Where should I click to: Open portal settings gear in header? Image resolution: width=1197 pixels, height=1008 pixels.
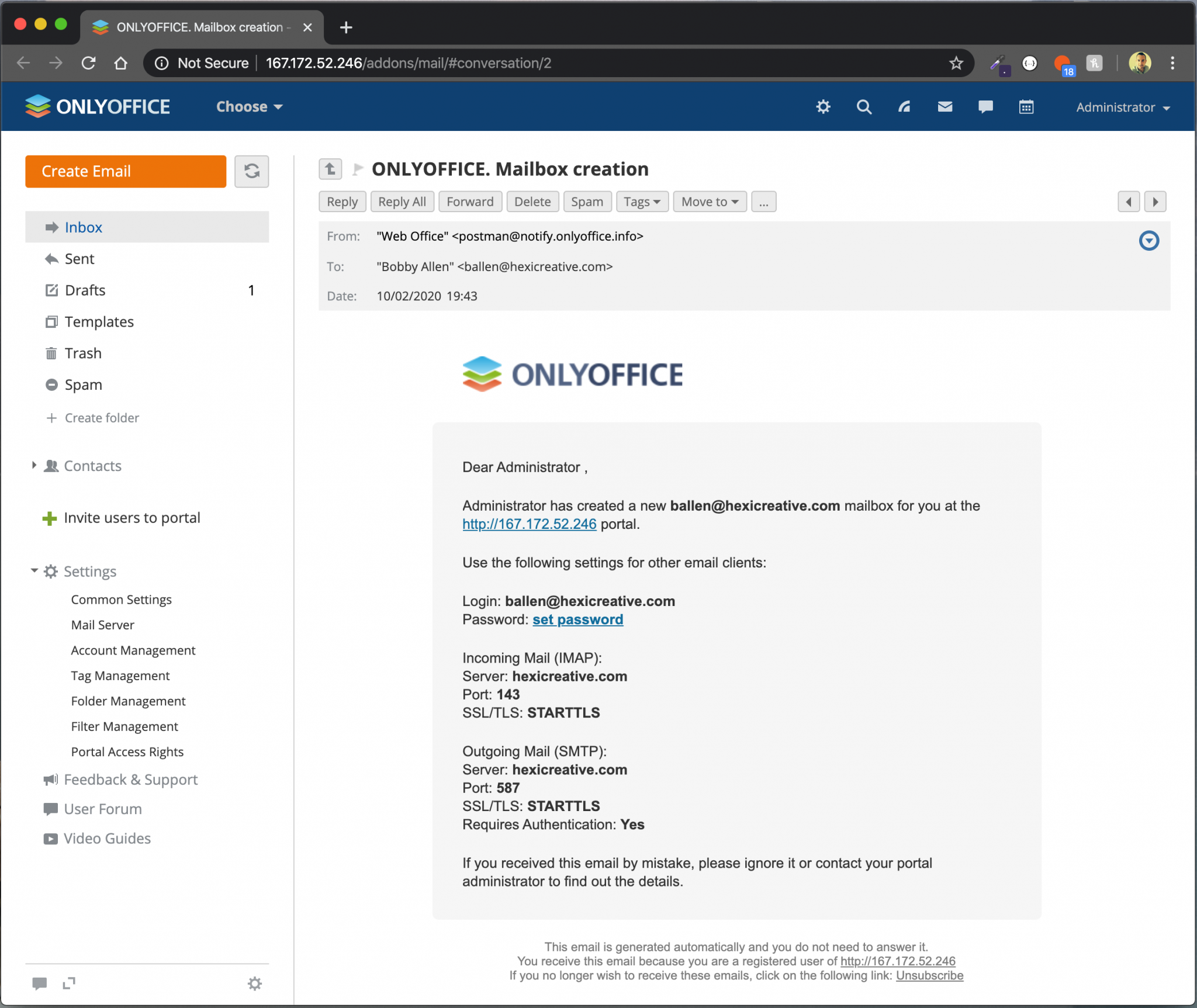point(823,107)
